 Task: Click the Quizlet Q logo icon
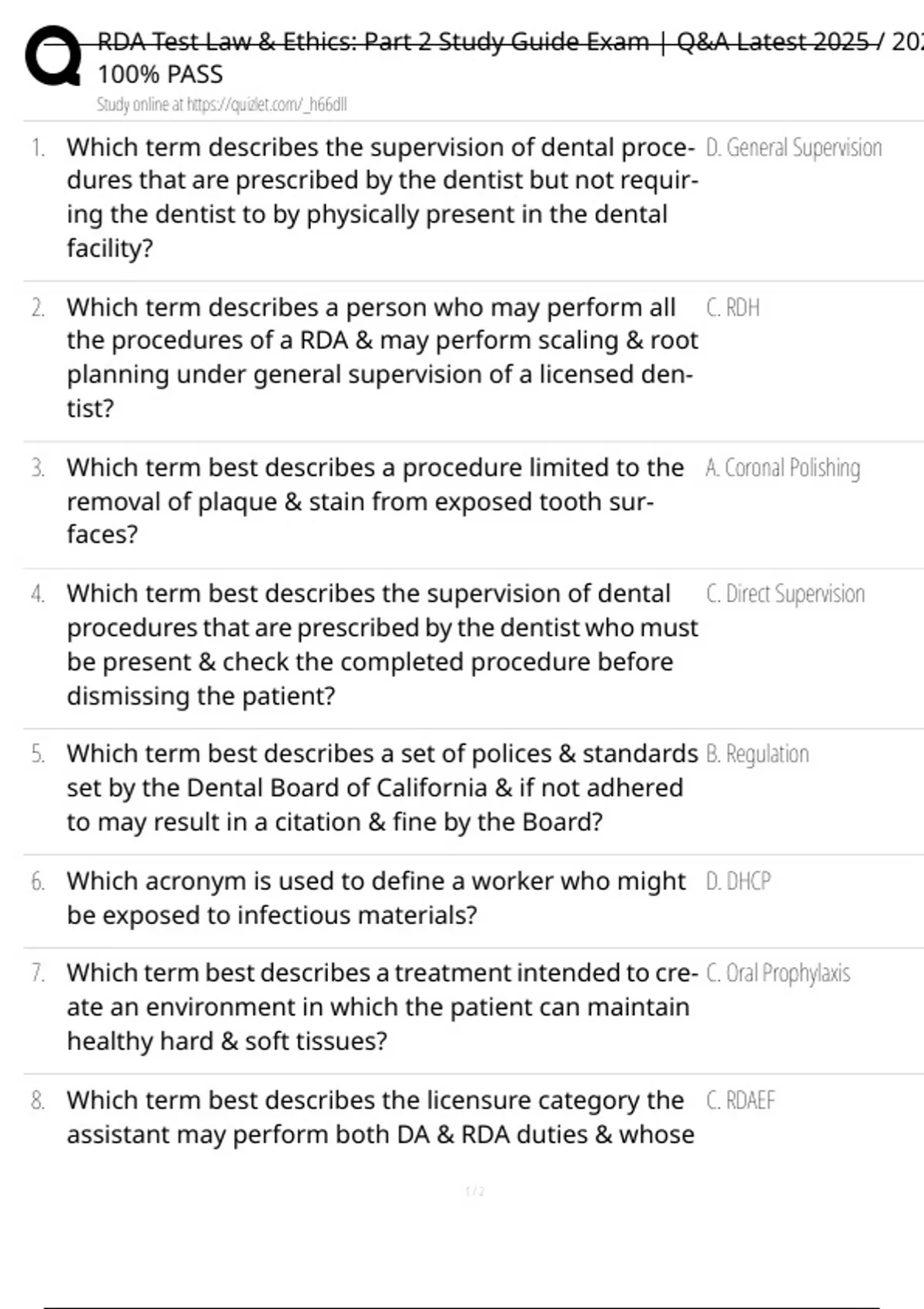tap(52, 57)
